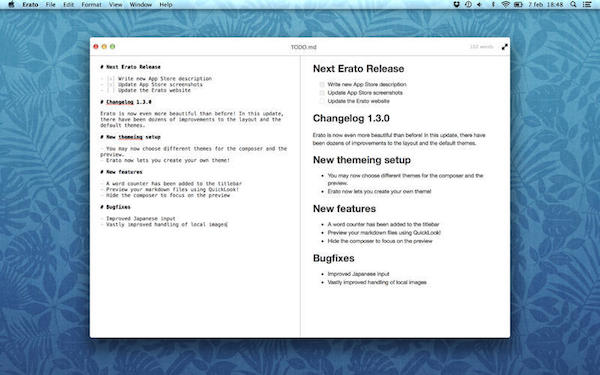
Task: Open the Format menu
Action: [91, 5]
